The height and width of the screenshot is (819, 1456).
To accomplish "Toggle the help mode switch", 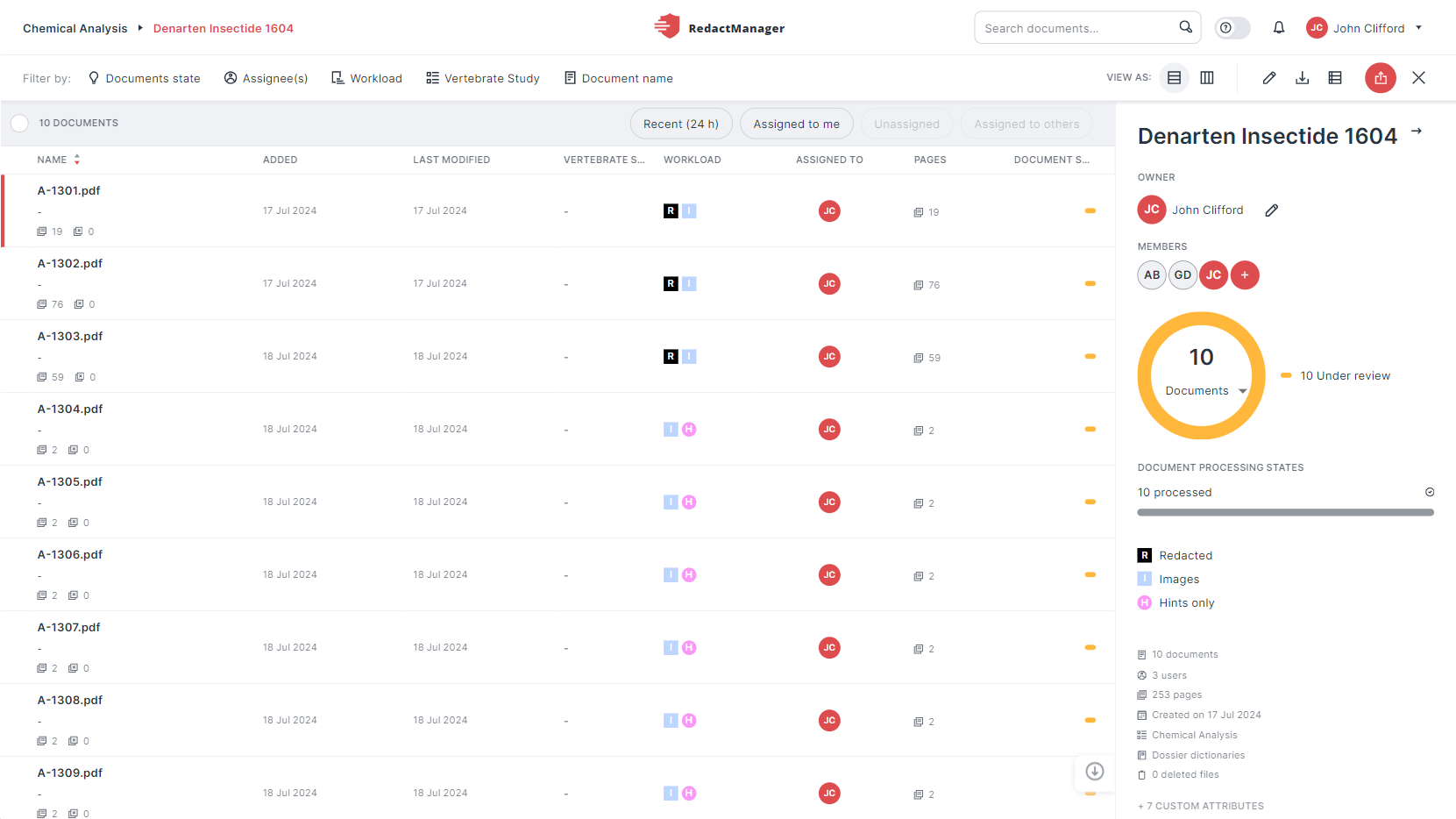I will coord(1232,28).
